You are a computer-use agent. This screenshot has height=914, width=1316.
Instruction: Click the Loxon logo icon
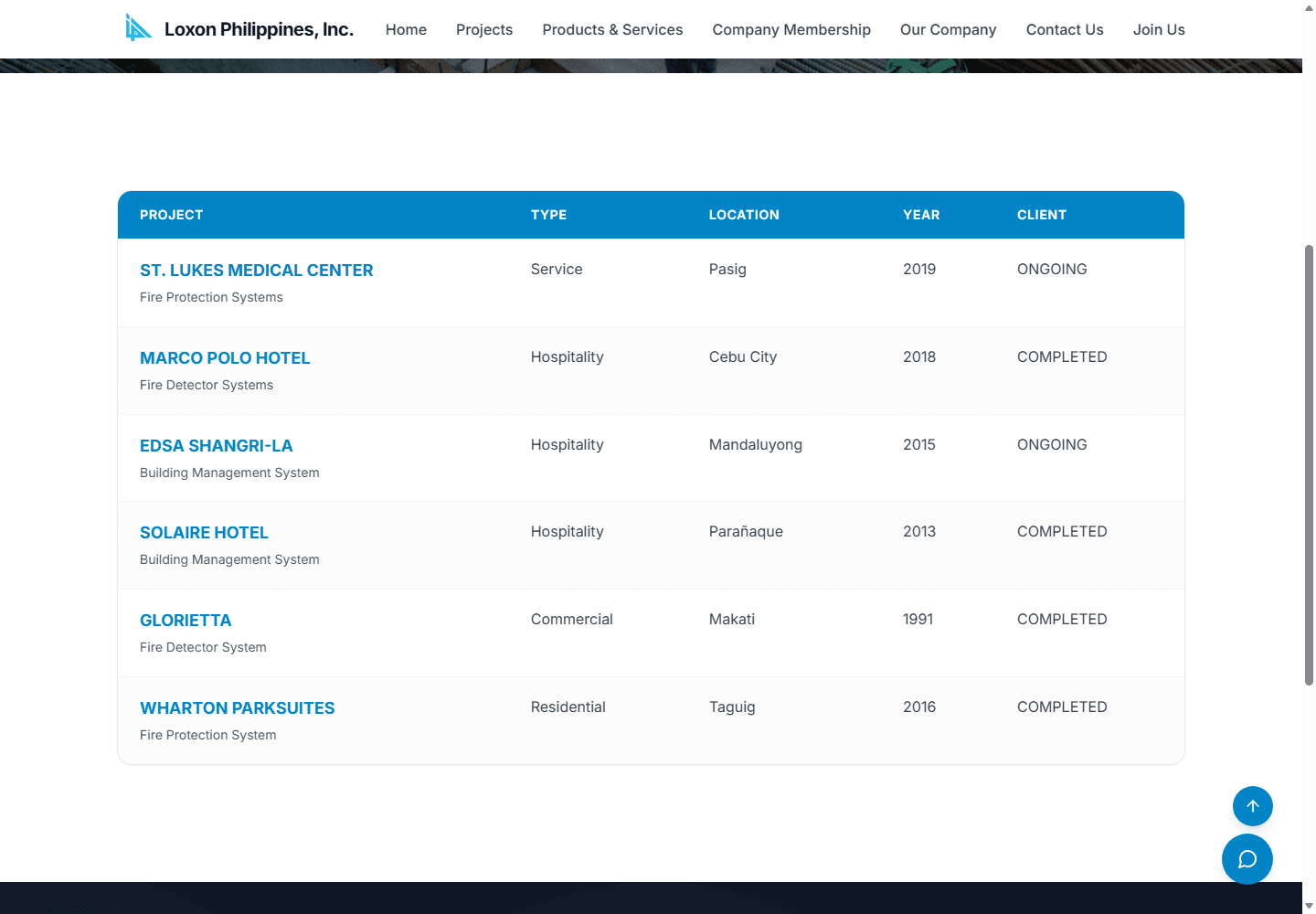(x=139, y=28)
